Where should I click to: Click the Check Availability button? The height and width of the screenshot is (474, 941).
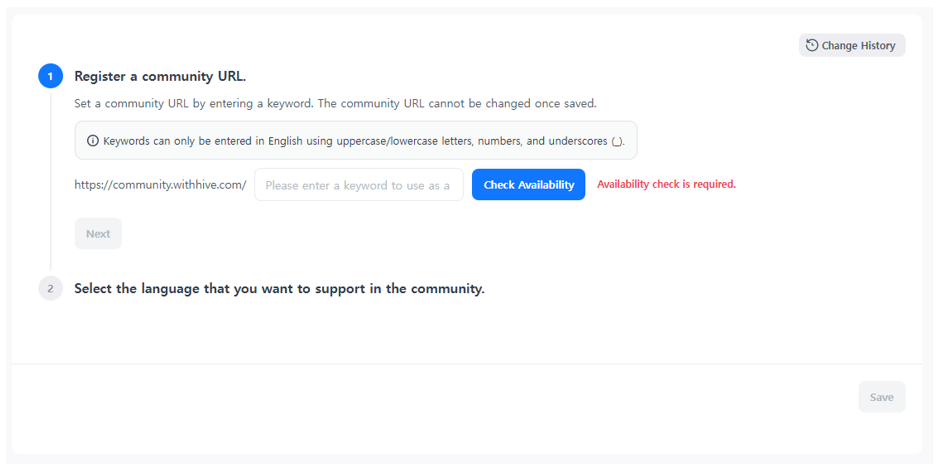[x=529, y=185]
